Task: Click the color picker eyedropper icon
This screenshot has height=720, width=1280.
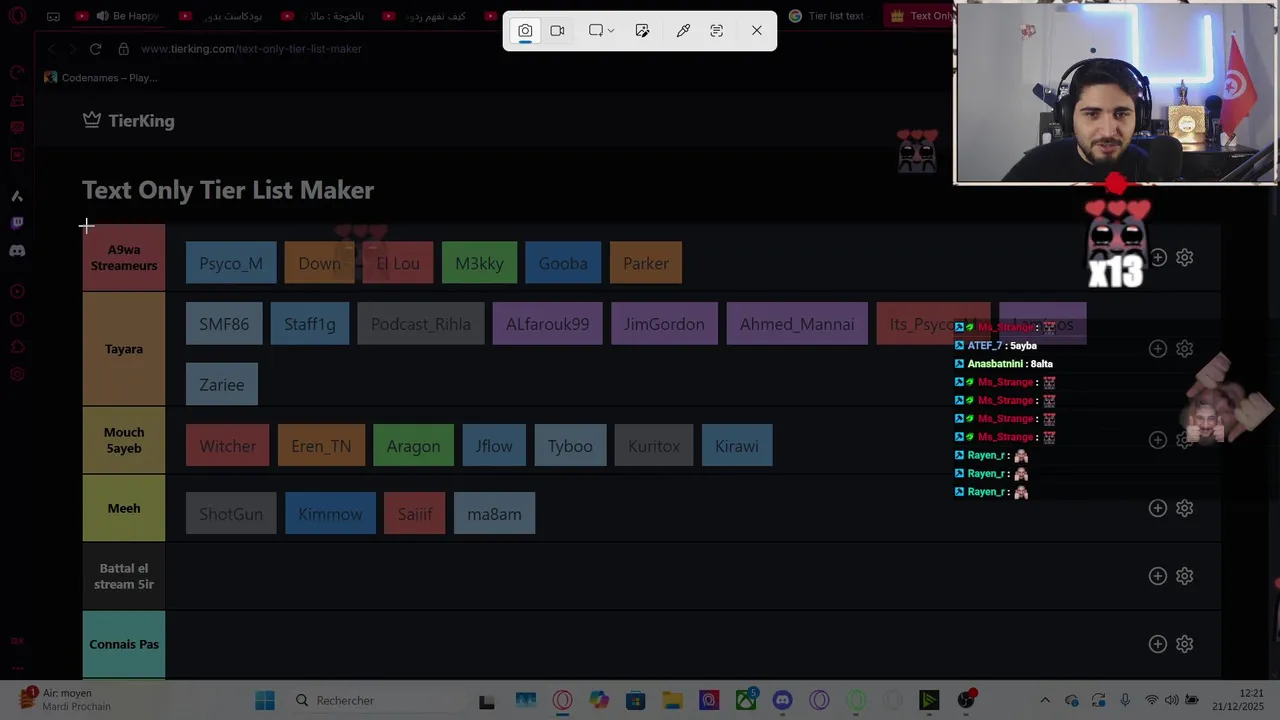Action: pyautogui.click(x=683, y=31)
